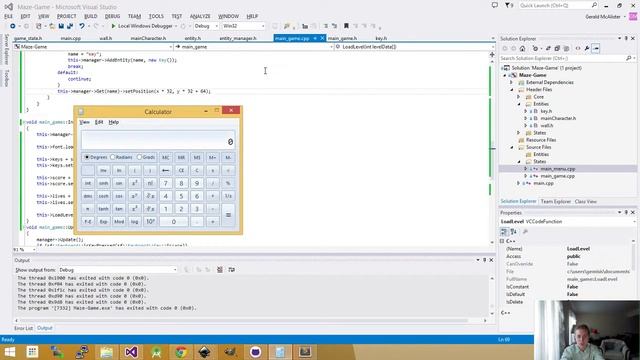Click the Properties wrench icon in Solution Explorer
The height and width of the screenshot is (360, 640).
[587, 48]
